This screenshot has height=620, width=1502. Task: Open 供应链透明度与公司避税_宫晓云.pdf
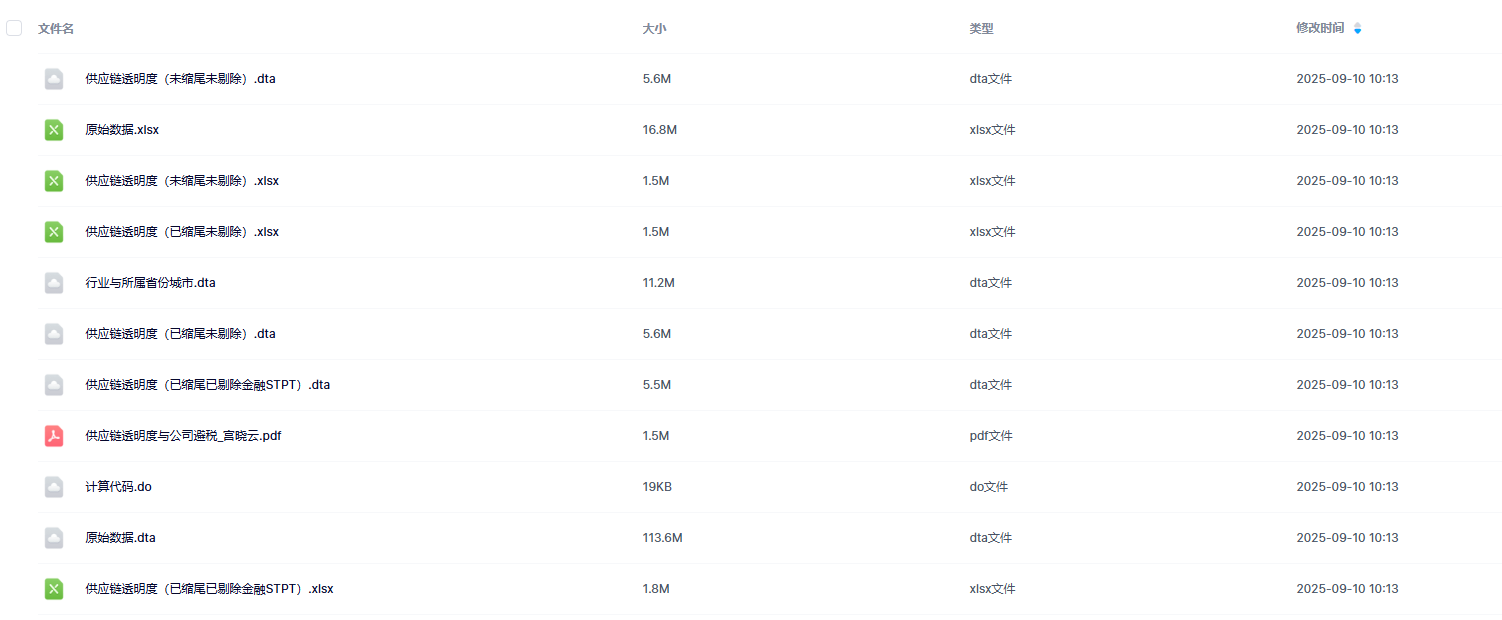pos(183,436)
